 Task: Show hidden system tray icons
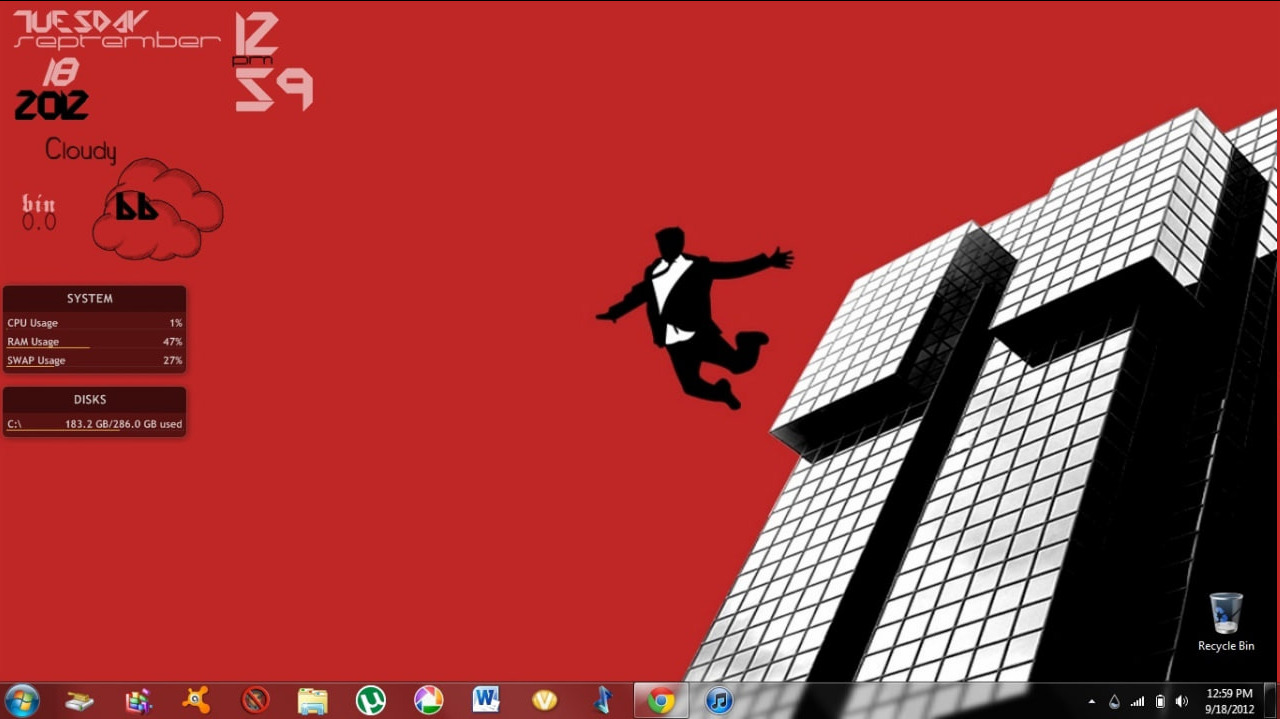[x=1091, y=702]
